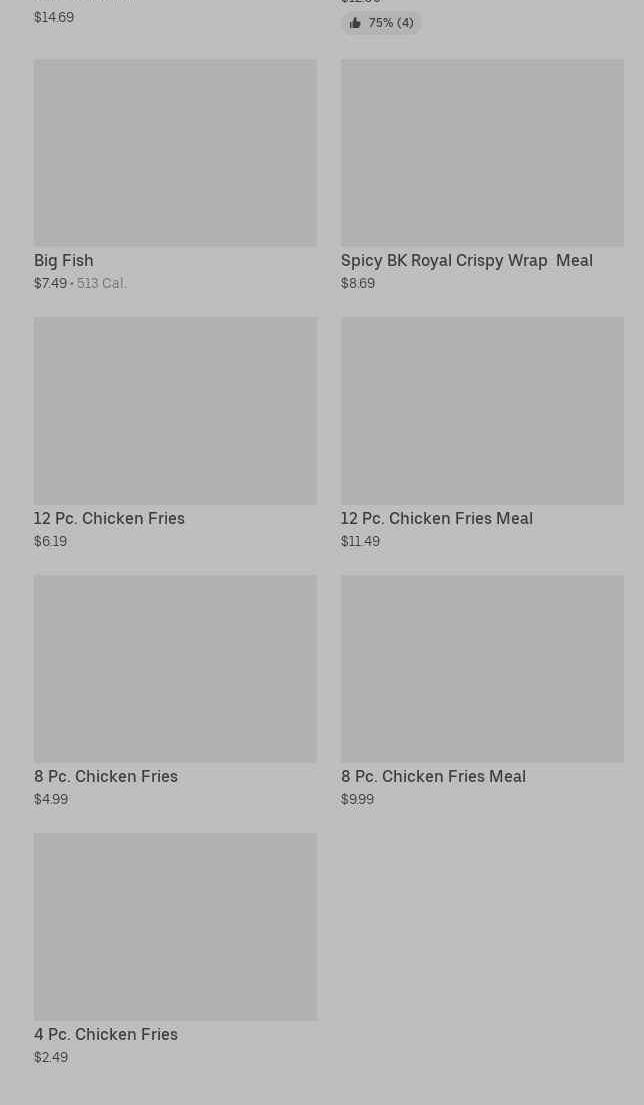644x1105 pixels.
Task: Click the $11.49 price label
Action: (360, 541)
